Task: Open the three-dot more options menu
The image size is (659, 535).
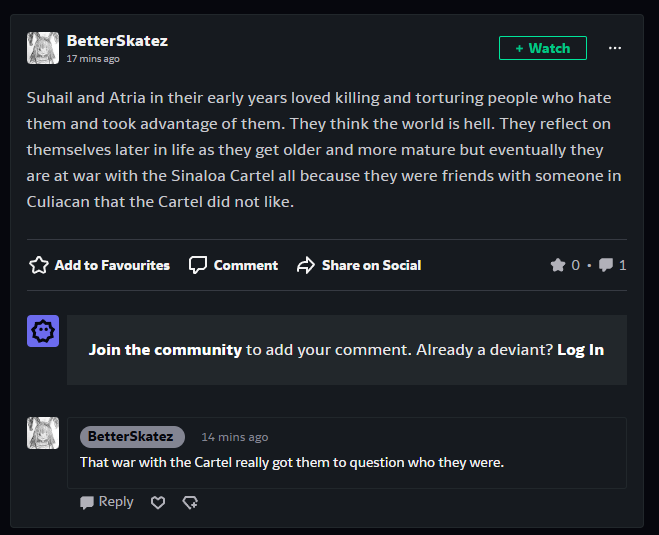Action: pyautogui.click(x=615, y=48)
